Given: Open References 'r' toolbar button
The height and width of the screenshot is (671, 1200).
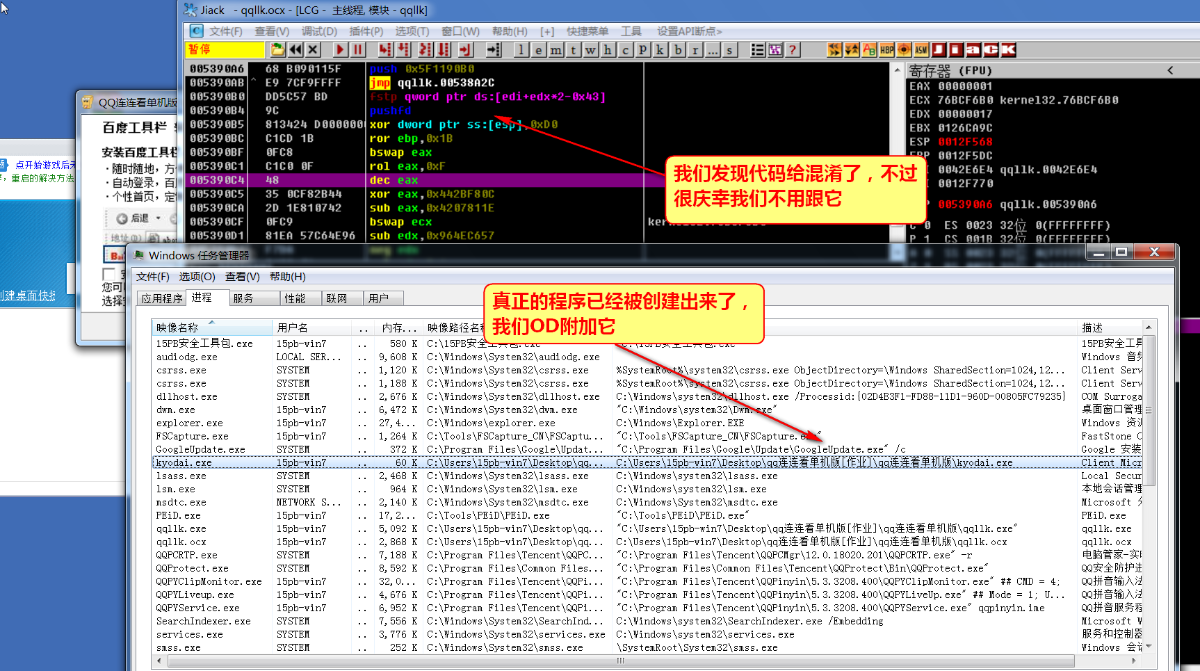Looking at the screenshot, I should pyautogui.click(x=695, y=49).
